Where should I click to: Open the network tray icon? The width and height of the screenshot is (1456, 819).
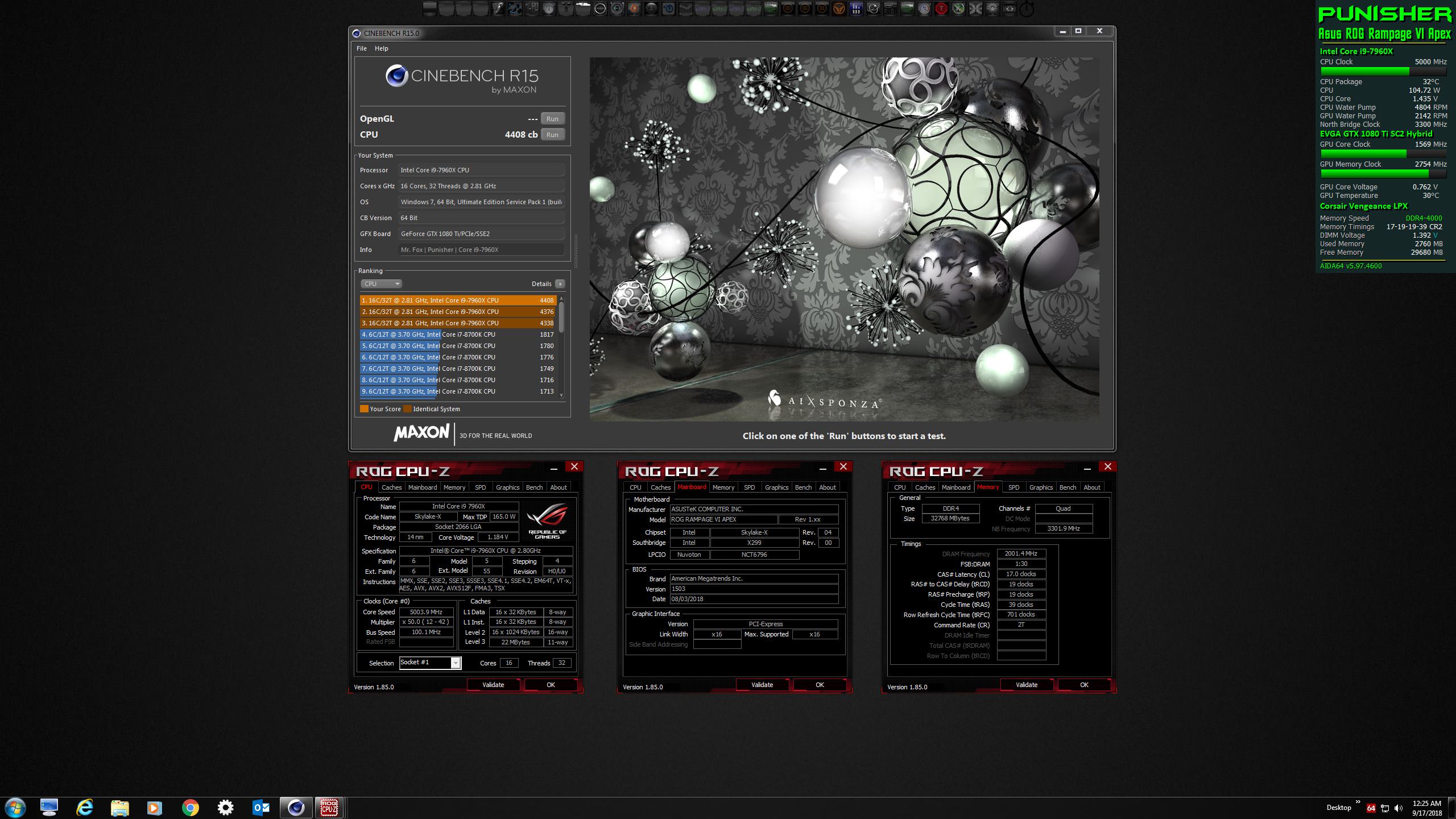tap(1385, 808)
